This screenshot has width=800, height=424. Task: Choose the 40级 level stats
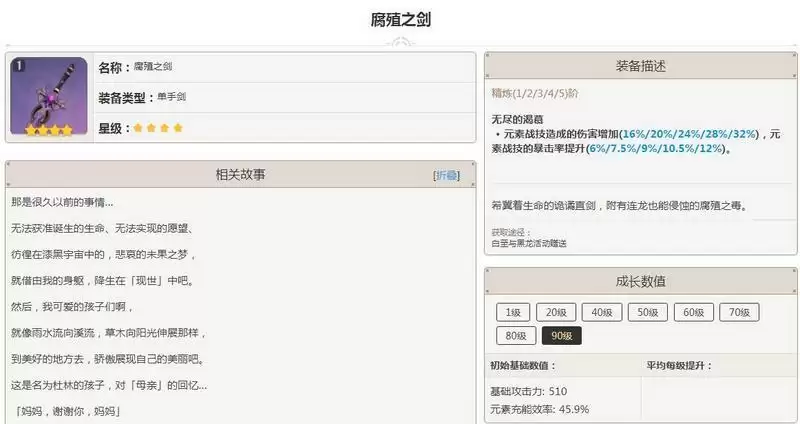pos(602,312)
